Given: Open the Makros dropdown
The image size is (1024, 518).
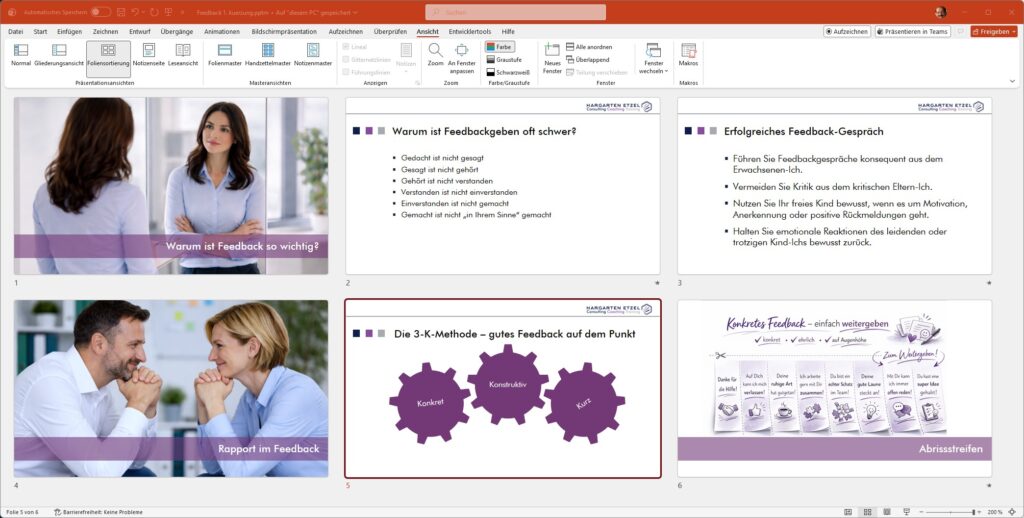Looking at the screenshot, I should [x=688, y=55].
